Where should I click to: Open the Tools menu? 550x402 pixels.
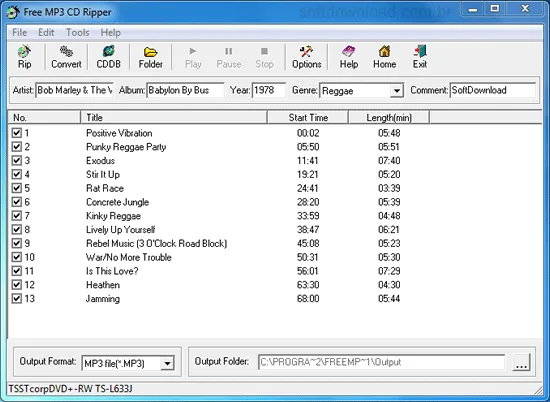tap(78, 33)
